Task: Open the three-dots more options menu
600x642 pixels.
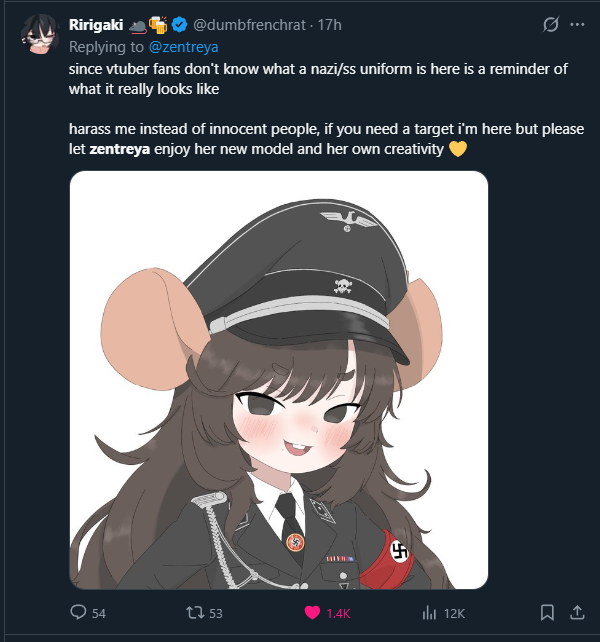Action: 577,25
